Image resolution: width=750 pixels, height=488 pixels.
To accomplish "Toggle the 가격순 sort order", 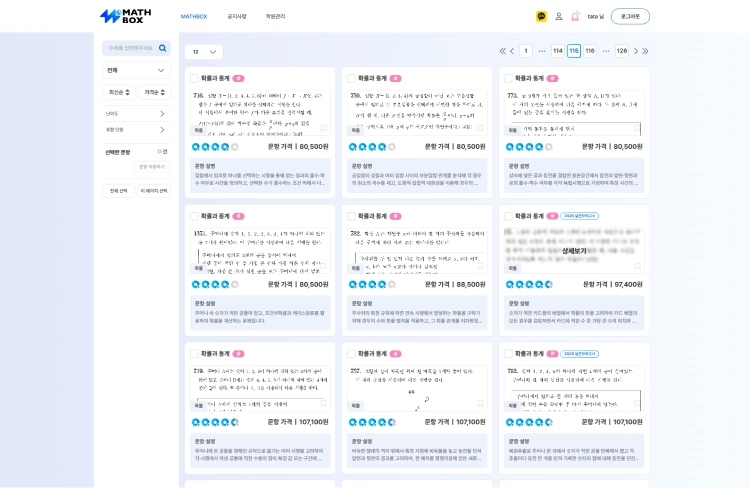I will tap(154, 92).
